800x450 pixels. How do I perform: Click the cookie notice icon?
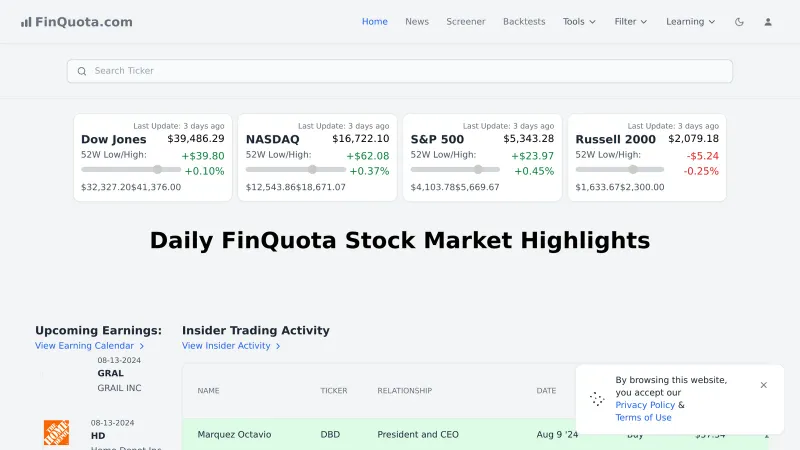597,399
